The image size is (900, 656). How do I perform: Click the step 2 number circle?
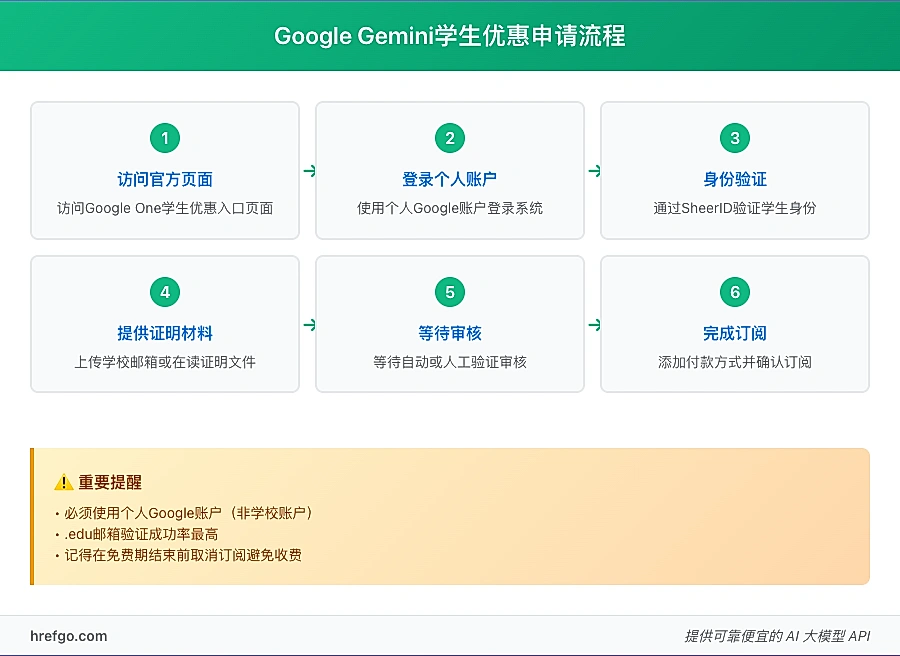tap(450, 138)
